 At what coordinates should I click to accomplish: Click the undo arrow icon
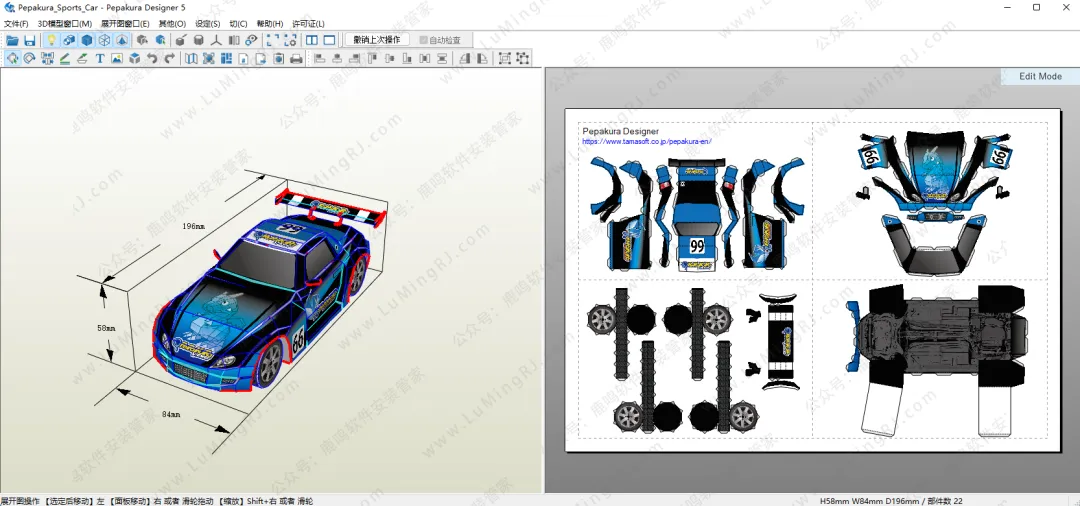pos(152,59)
